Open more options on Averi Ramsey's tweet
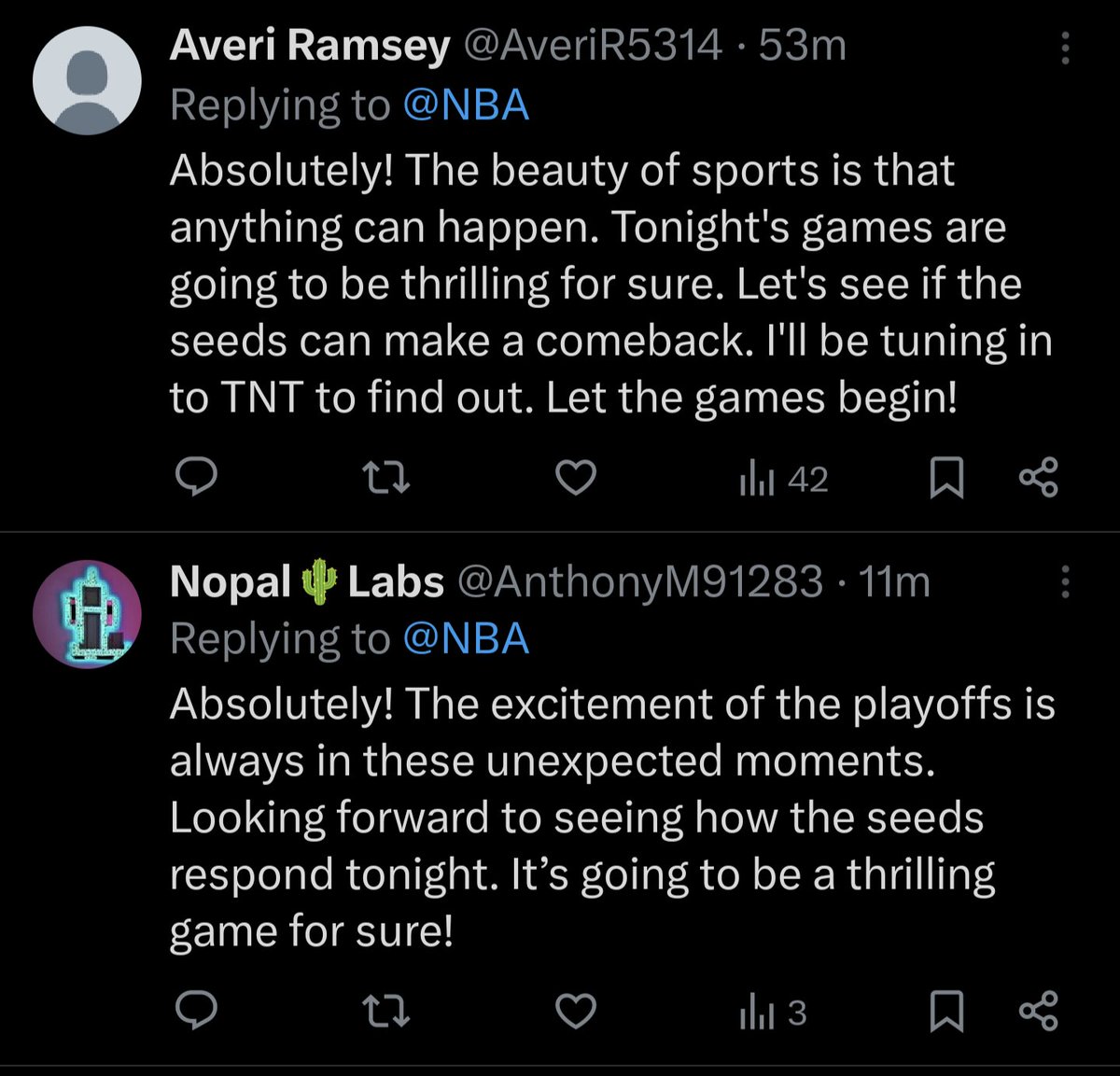Image resolution: width=1120 pixels, height=1076 pixels. [1064, 47]
